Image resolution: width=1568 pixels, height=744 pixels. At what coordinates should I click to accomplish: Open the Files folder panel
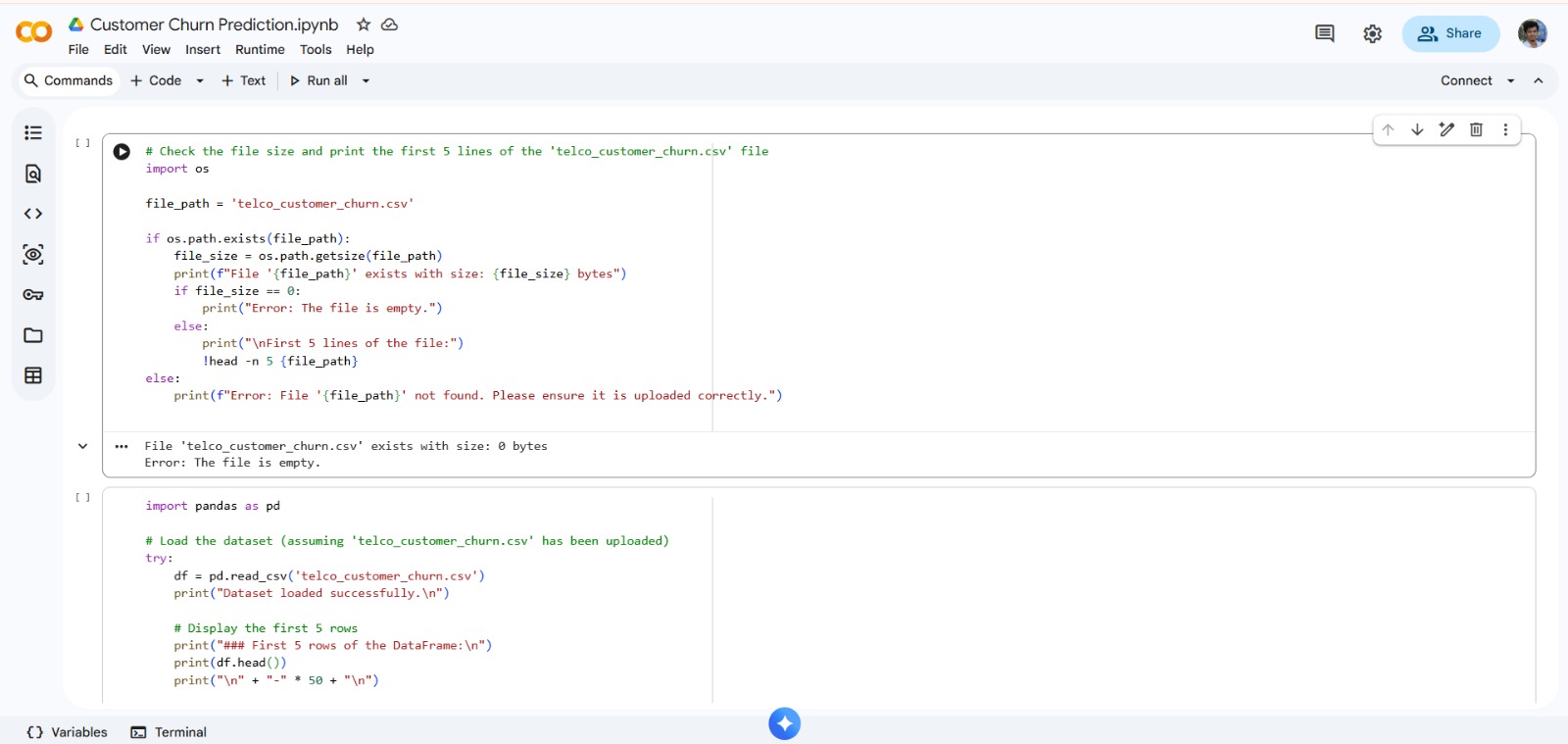click(33, 335)
